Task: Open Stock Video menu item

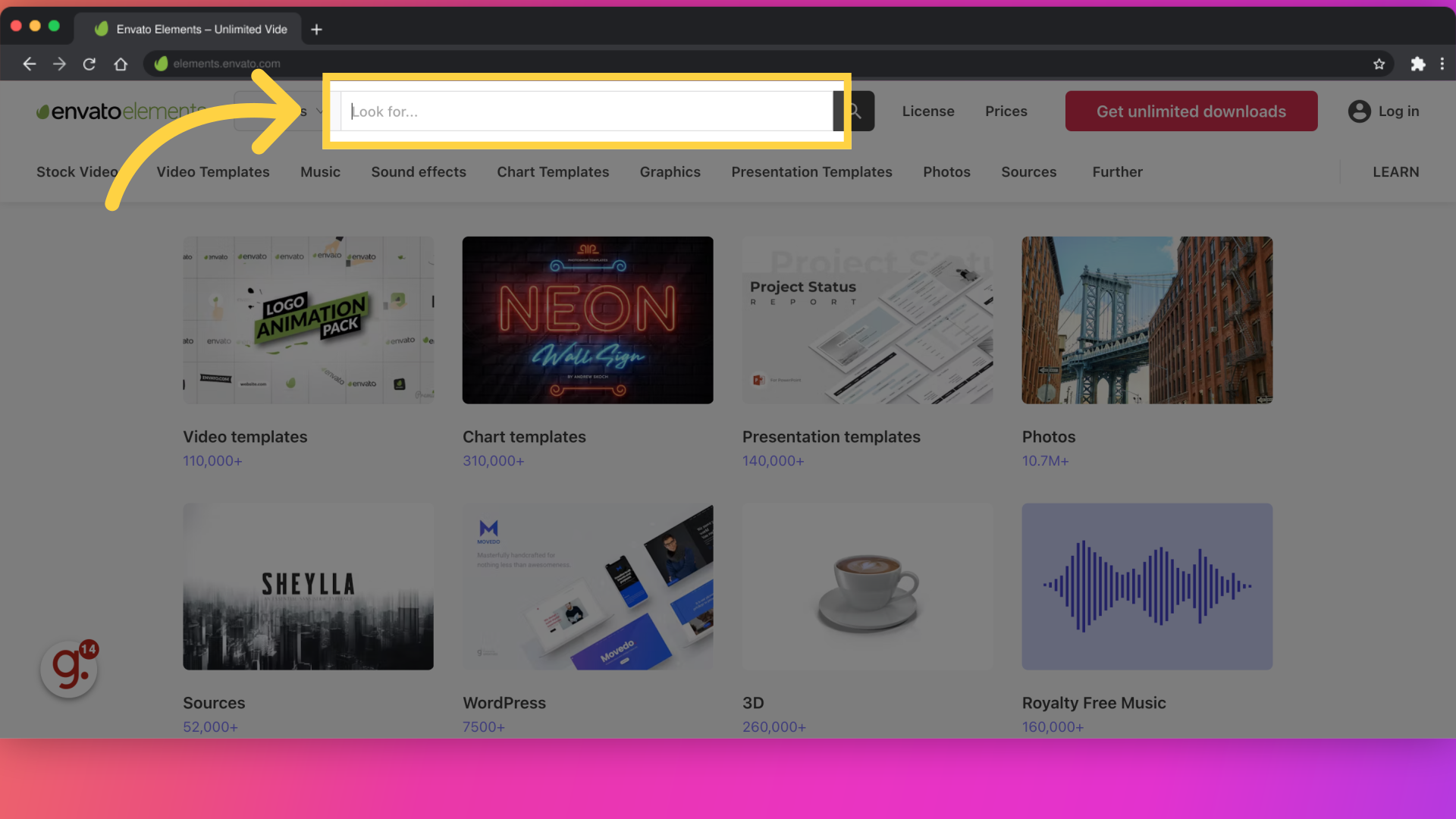Action: tap(77, 172)
